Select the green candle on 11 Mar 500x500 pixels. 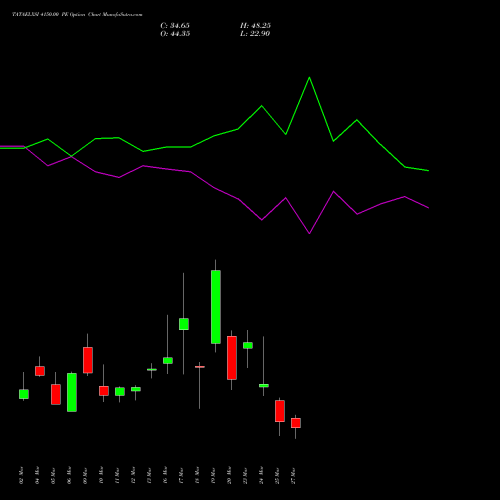coord(120,392)
